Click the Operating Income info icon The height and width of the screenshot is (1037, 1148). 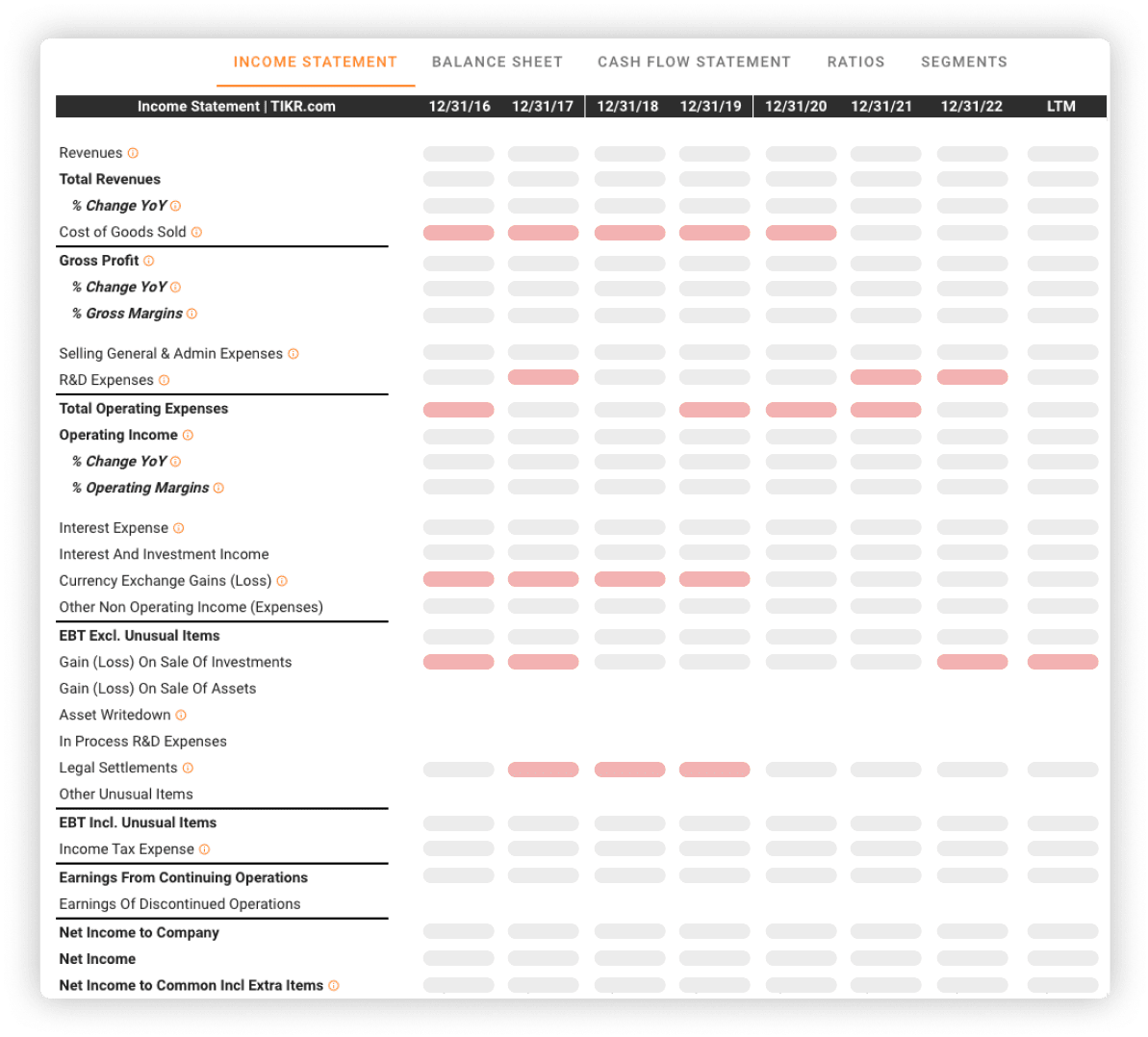pos(190,435)
